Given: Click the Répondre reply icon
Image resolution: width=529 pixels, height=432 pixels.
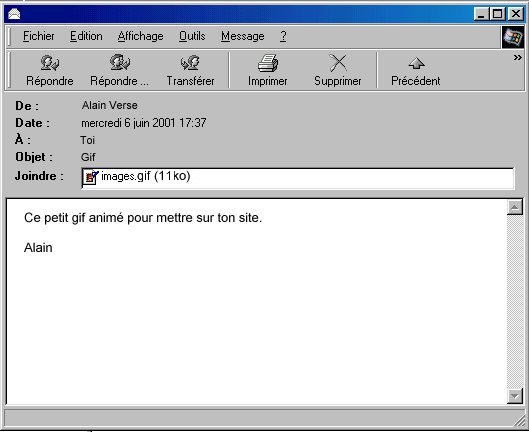Looking at the screenshot, I should pyautogui.click(x=50, y=63).
